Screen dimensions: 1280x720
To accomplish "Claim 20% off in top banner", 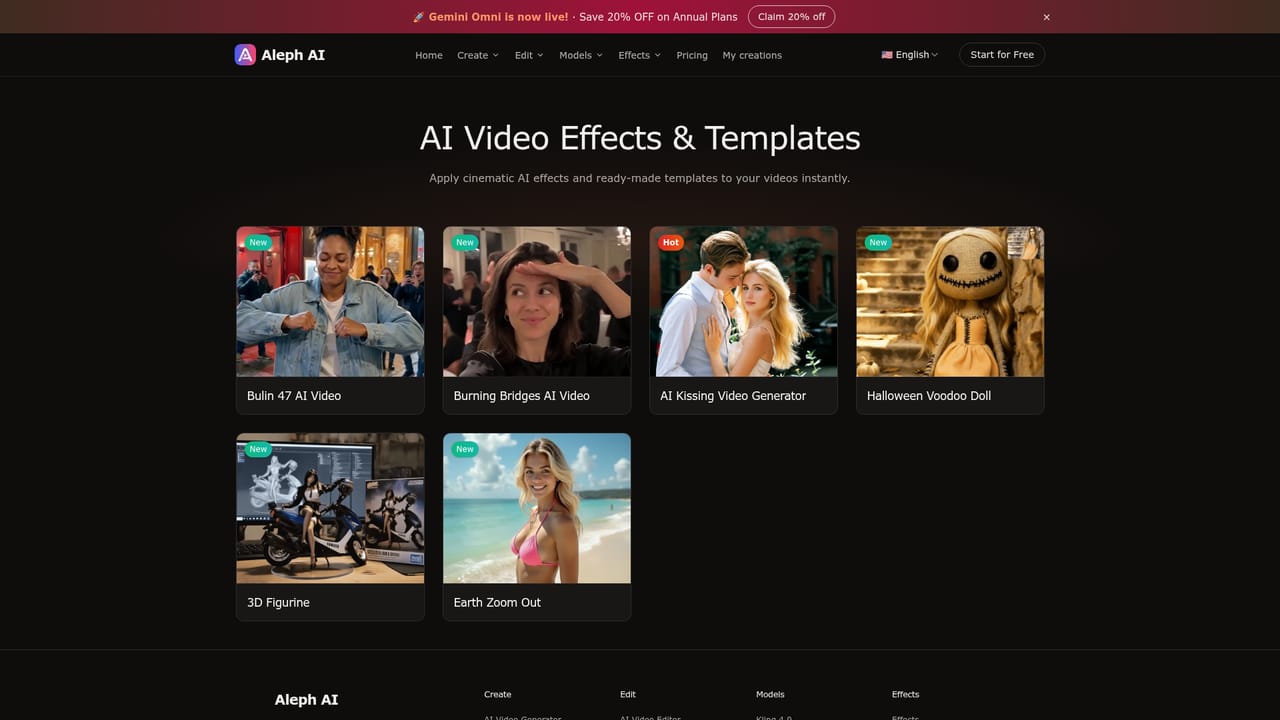I will point(791,17).
